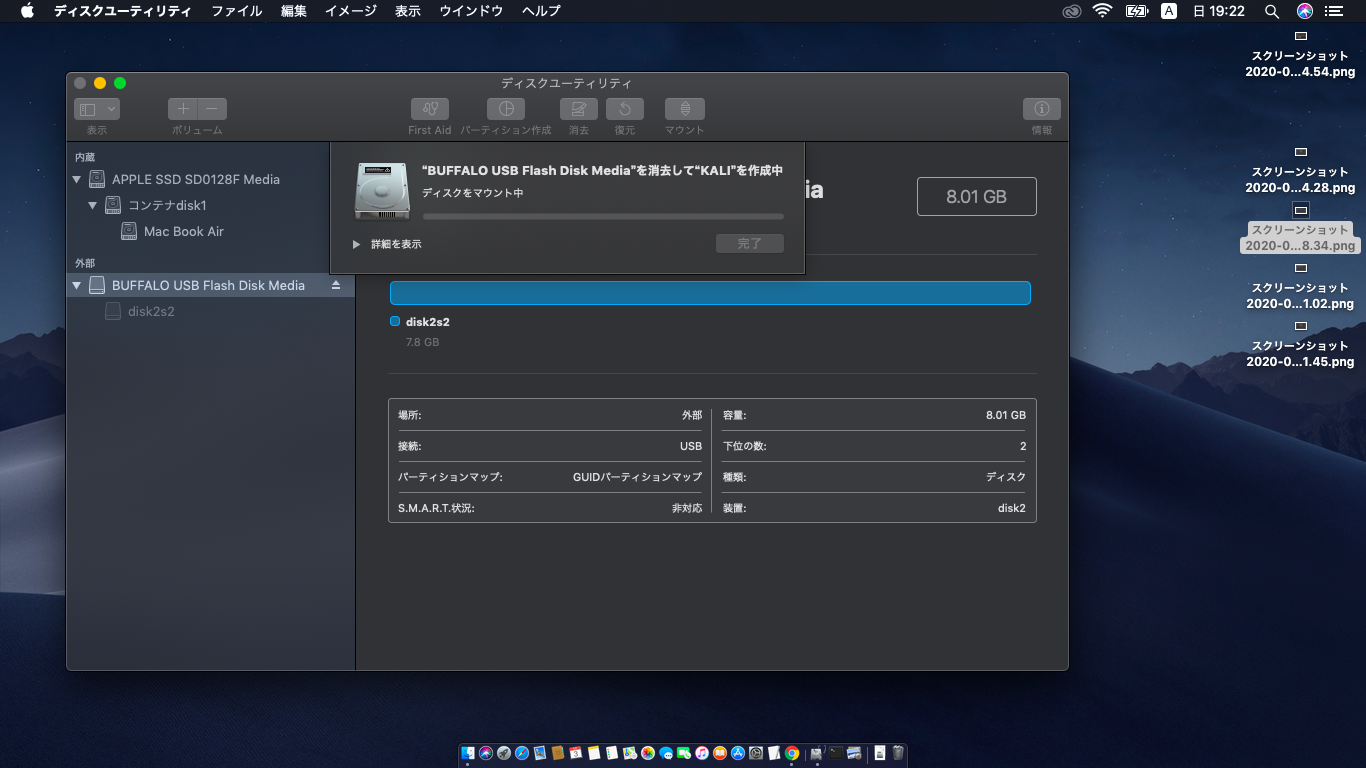Open Photos from the Dock

(x=648, y=753)
